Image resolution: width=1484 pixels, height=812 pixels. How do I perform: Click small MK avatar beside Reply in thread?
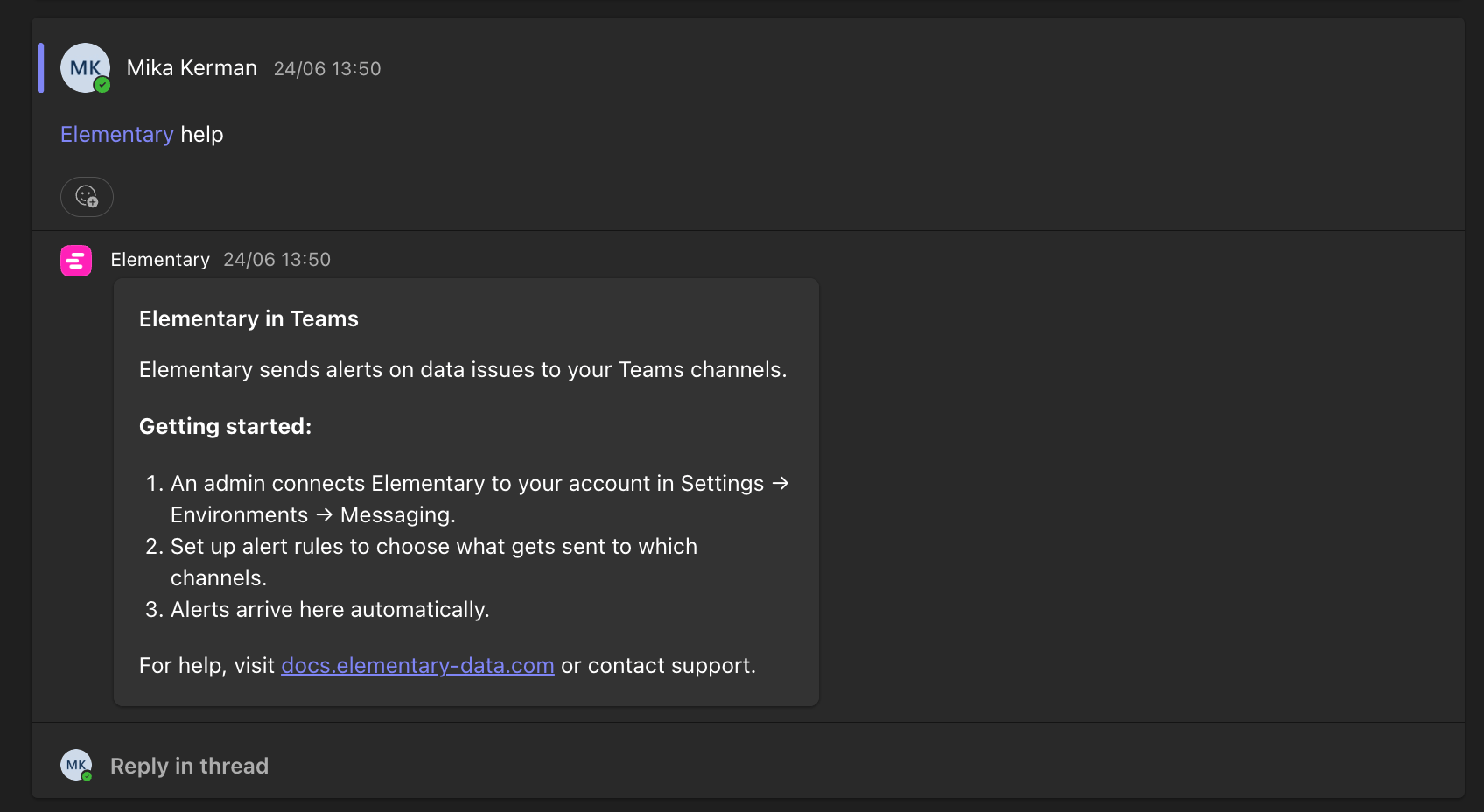[76, 765]
